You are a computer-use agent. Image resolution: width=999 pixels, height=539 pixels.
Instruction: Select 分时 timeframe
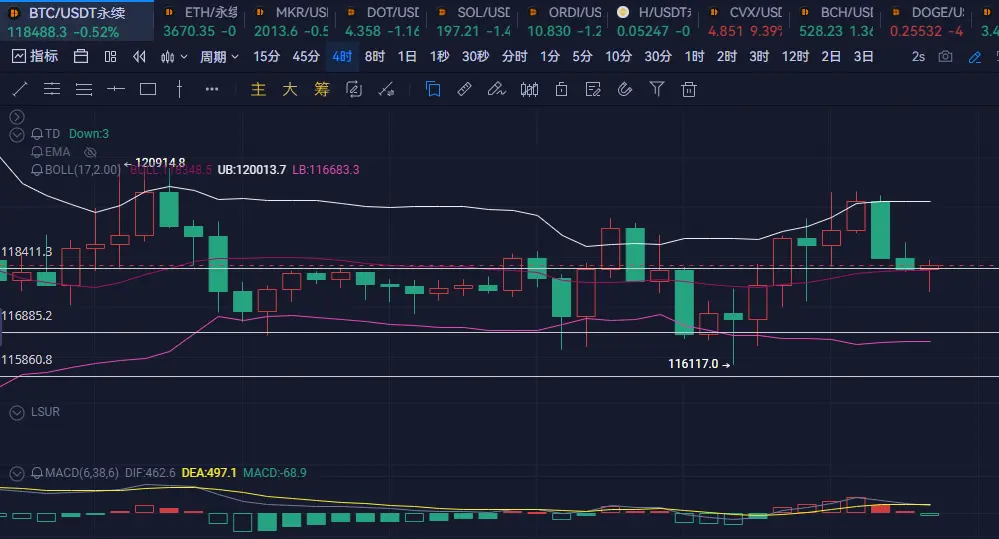514,57
